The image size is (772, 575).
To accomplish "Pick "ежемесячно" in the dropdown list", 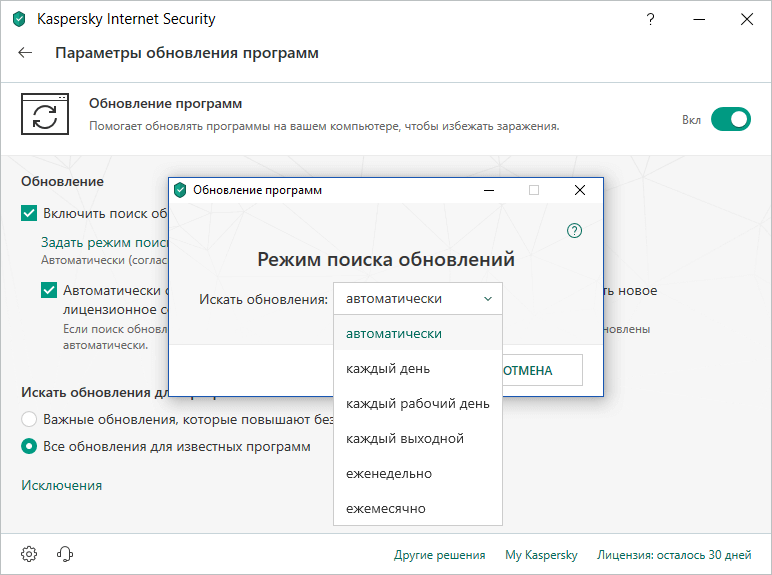I will [386, 508].
